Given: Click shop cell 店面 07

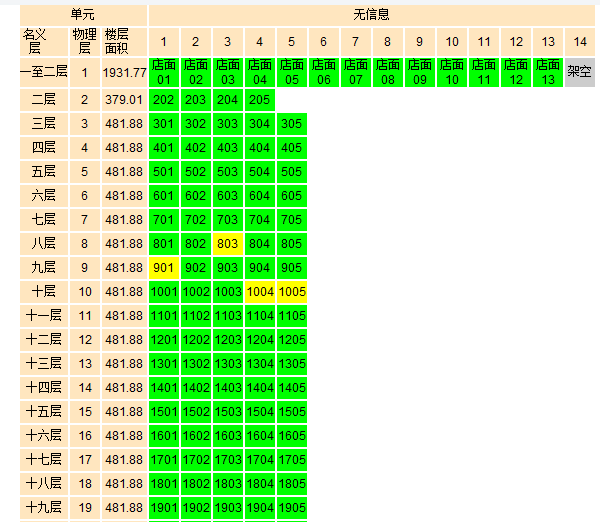Looking at the screenshot, I should (356, 72).
